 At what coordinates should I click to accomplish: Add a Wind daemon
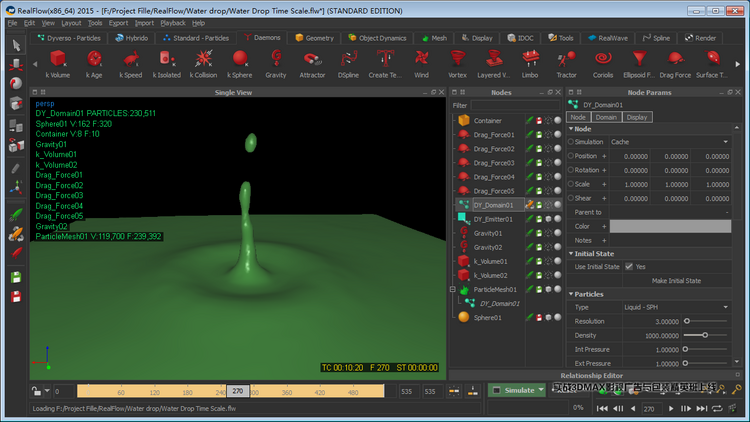[x=421, y=64]
